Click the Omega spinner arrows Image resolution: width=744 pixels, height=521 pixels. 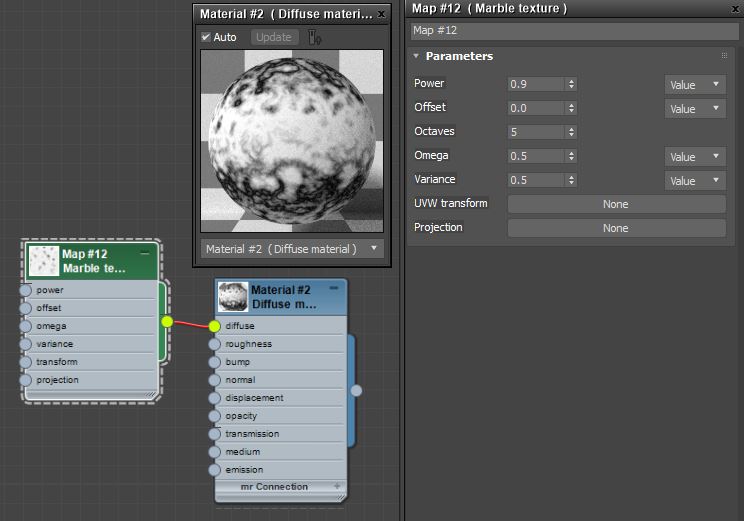tap(571, 156)
